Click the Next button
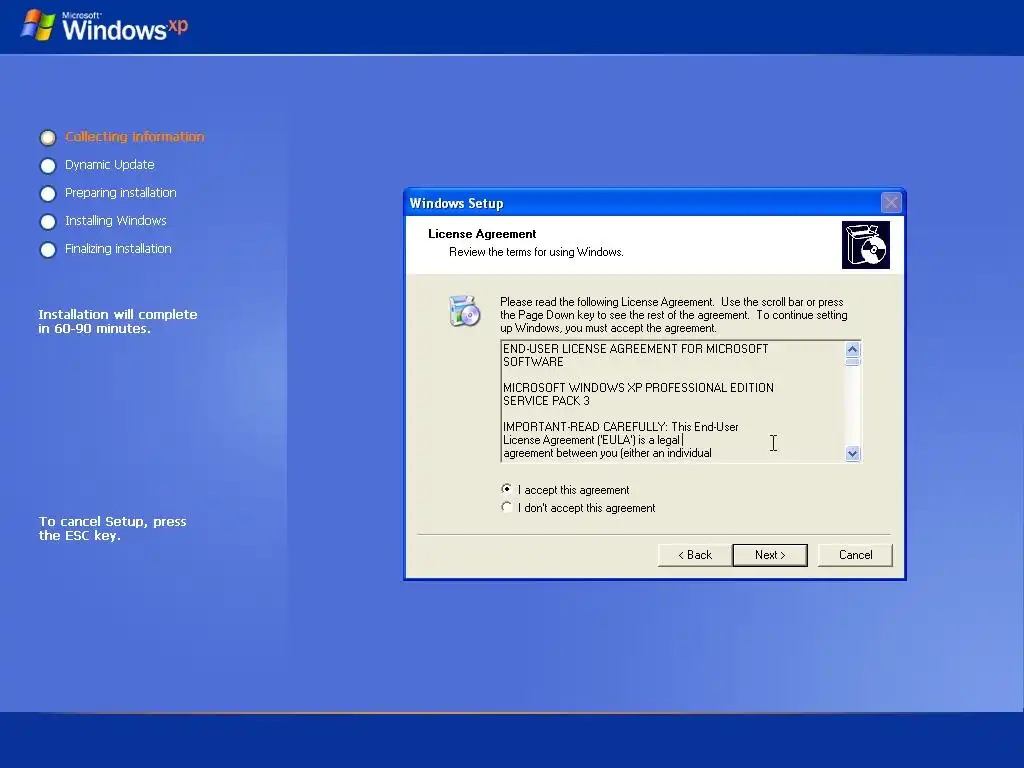This screenshot has height=768, width=1024. click(x=770, y=555)
